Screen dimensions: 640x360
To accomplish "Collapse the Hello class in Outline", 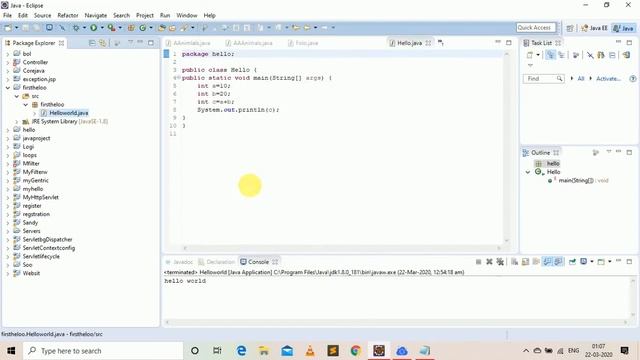I will [x=528, y=172].
